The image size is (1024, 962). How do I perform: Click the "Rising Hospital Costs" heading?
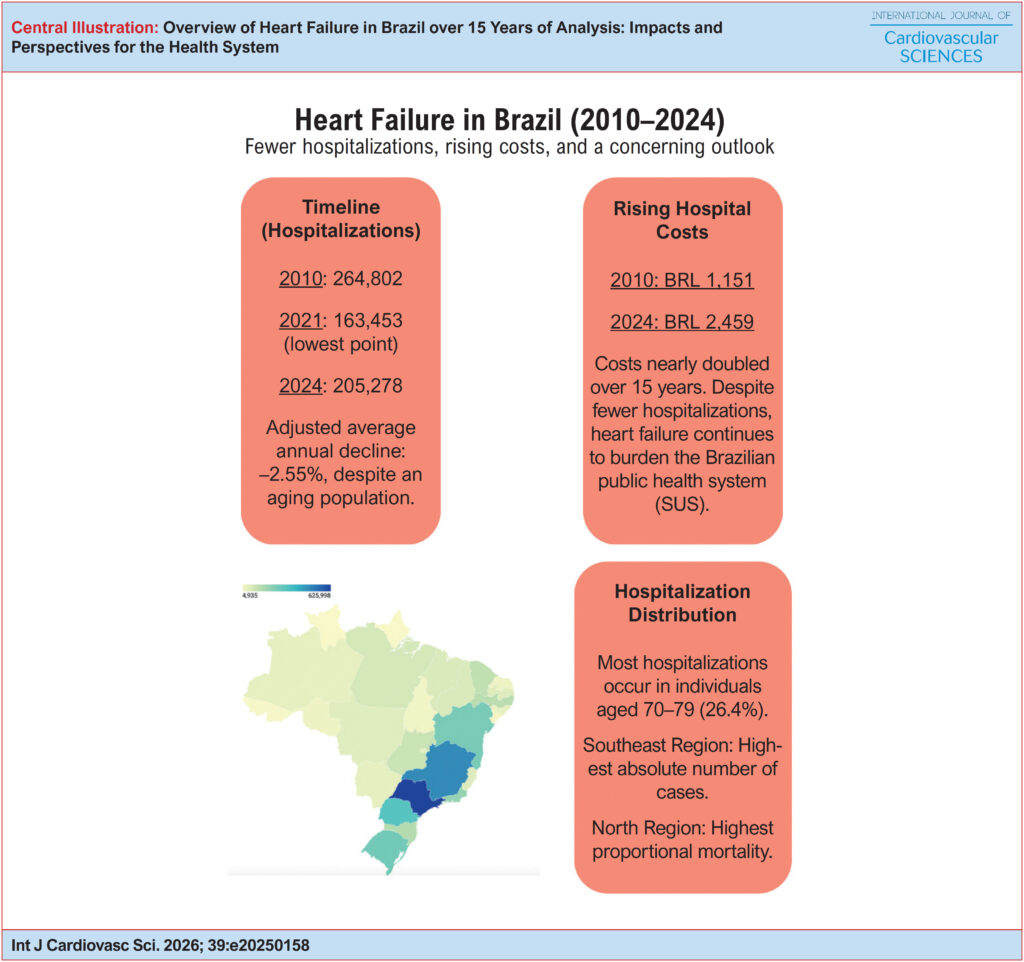click(x=682, y=220)
